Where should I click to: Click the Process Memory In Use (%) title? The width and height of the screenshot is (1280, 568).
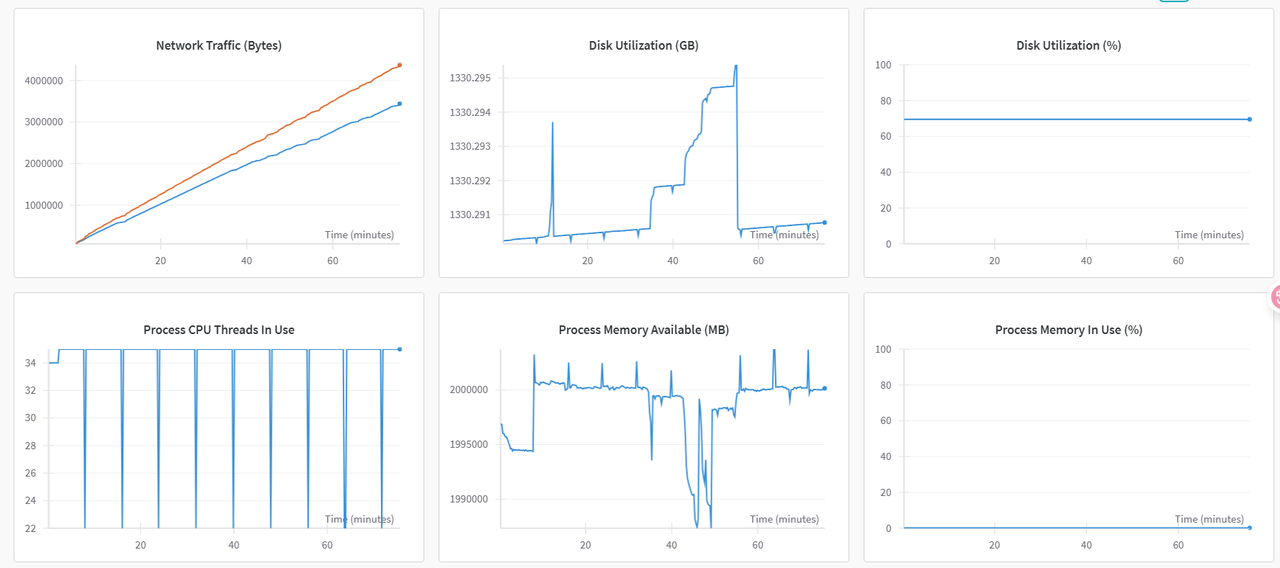[1068, 330]
